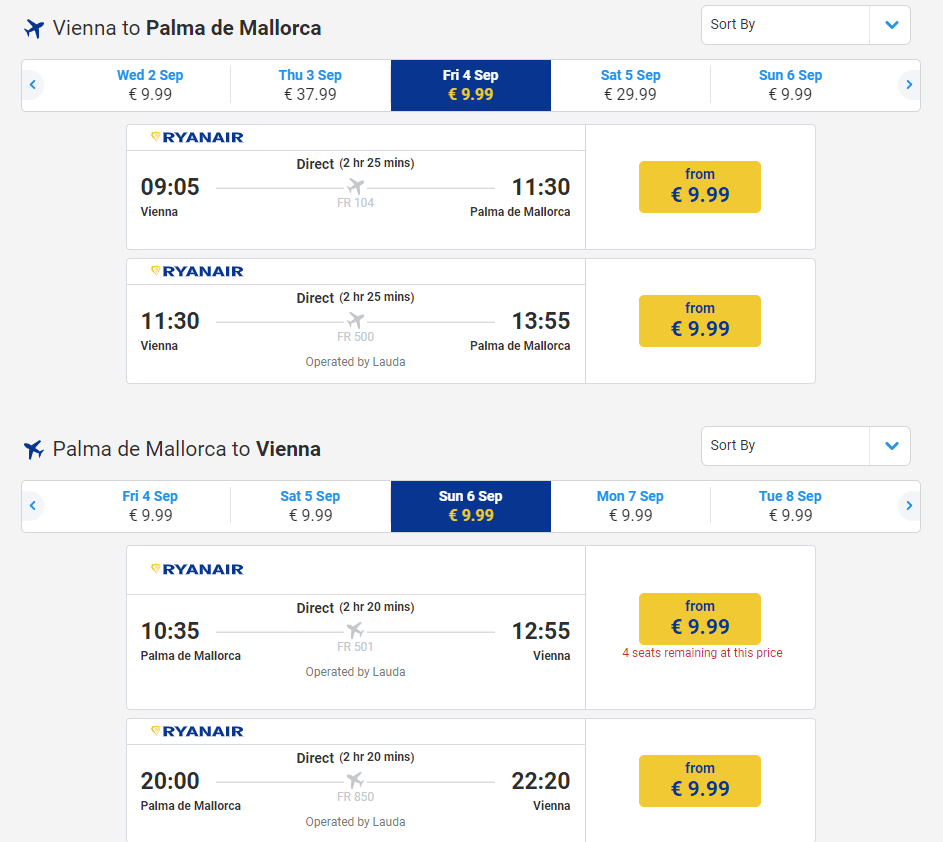Expand later outbound dates with the right arrow
Screen dimensions: 943x842
coord(908,85)
